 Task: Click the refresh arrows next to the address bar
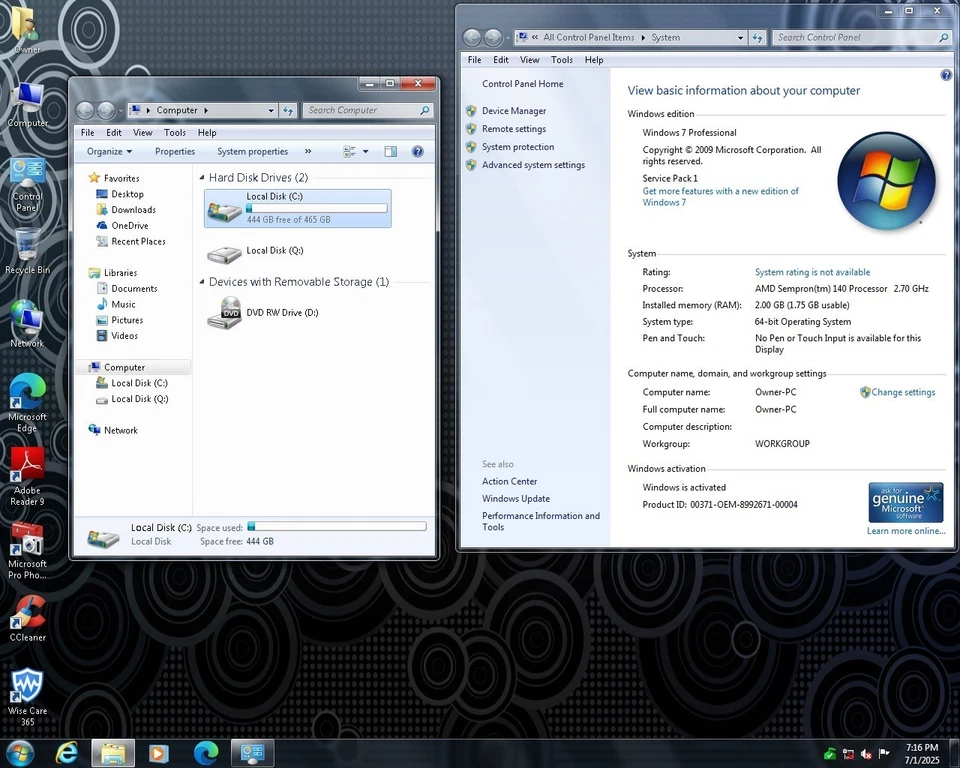[x=287, y=110]
